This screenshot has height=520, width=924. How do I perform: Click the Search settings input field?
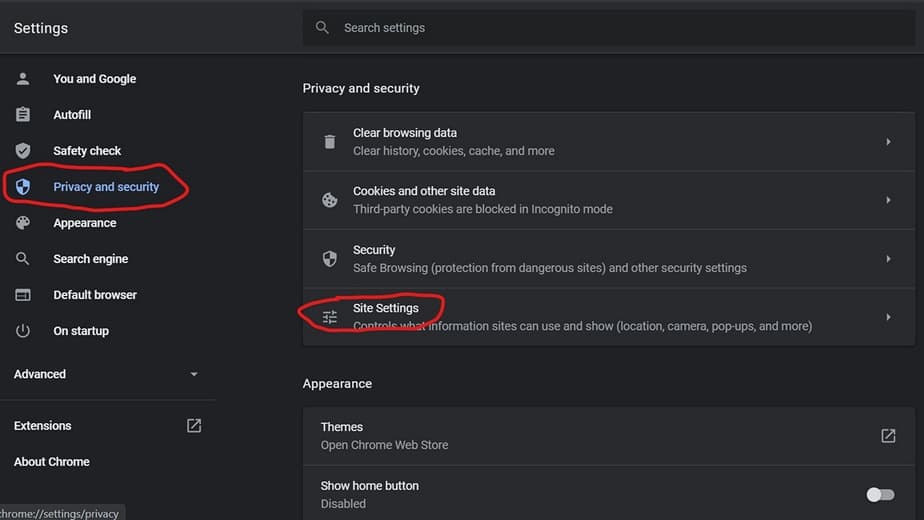coord(600,28)
